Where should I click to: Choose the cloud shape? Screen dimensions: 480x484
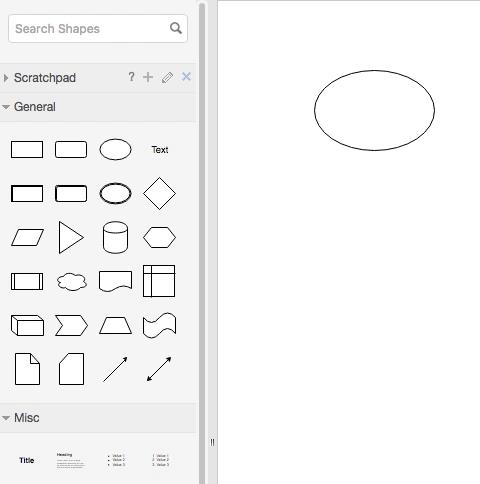(72, 282)
